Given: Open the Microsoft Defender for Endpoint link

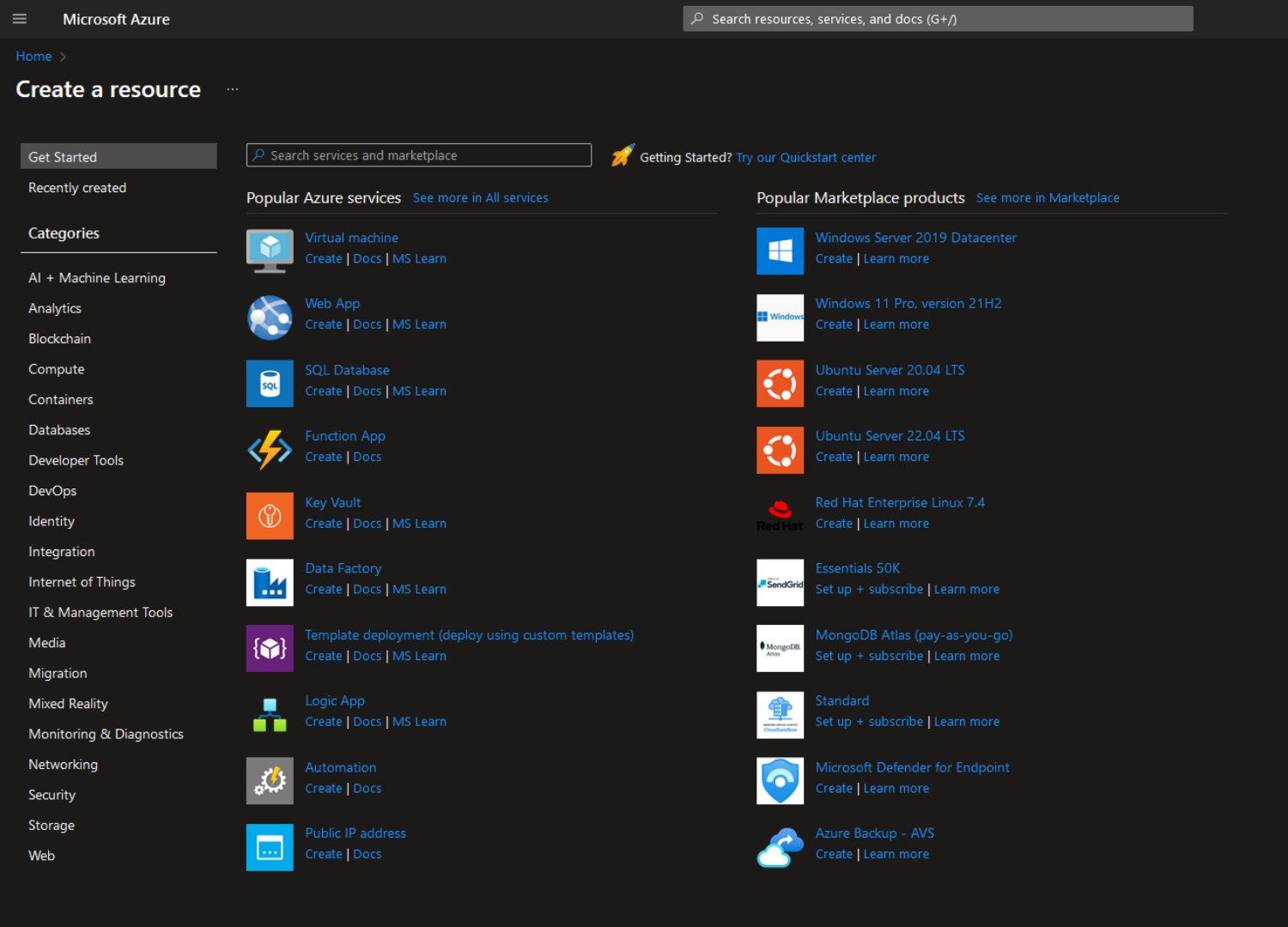Looking at the screenshot, I should click(912, 767).
